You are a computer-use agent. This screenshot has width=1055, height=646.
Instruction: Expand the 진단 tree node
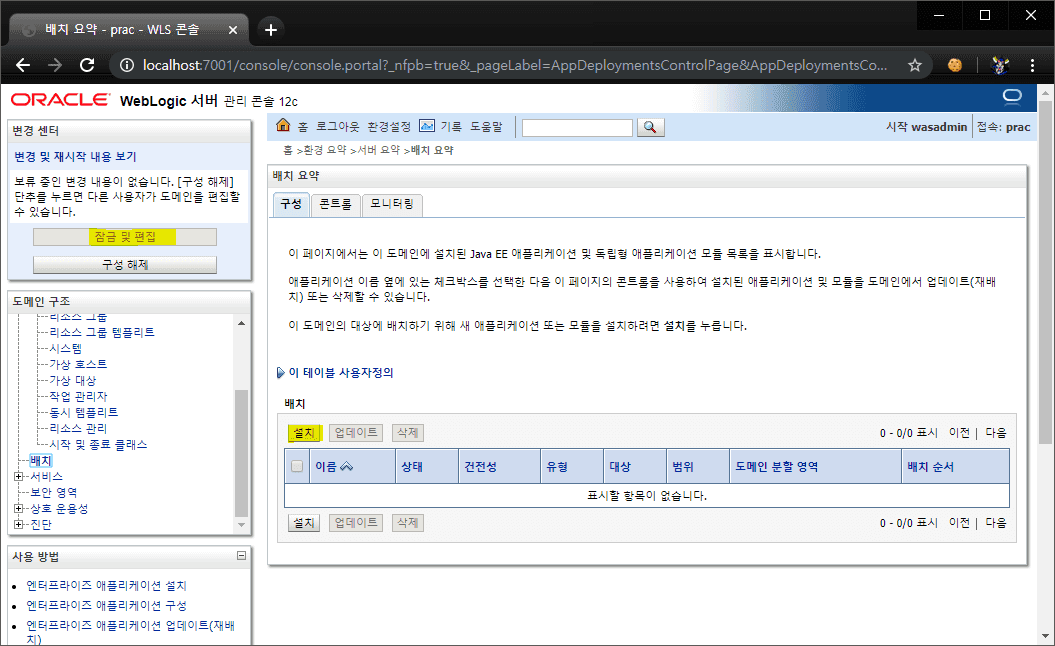tap(19, 525)
